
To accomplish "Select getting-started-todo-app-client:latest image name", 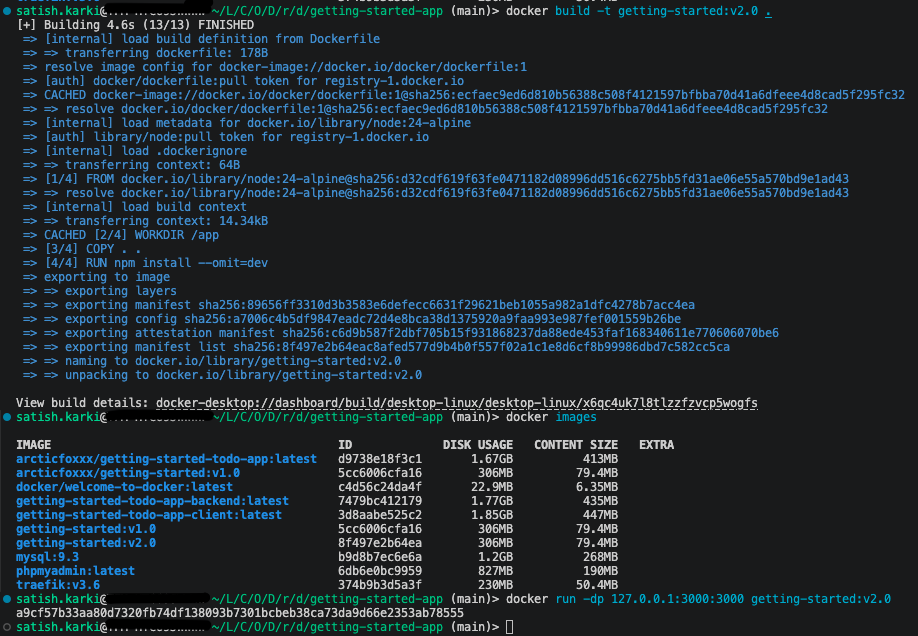I will tap(149, 515).
